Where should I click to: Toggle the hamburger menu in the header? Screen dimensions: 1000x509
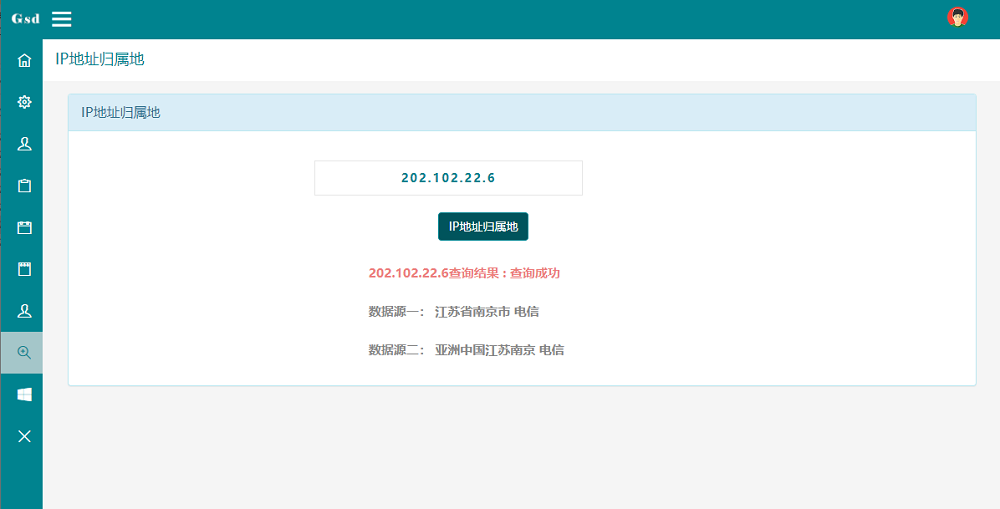point(62,19)
